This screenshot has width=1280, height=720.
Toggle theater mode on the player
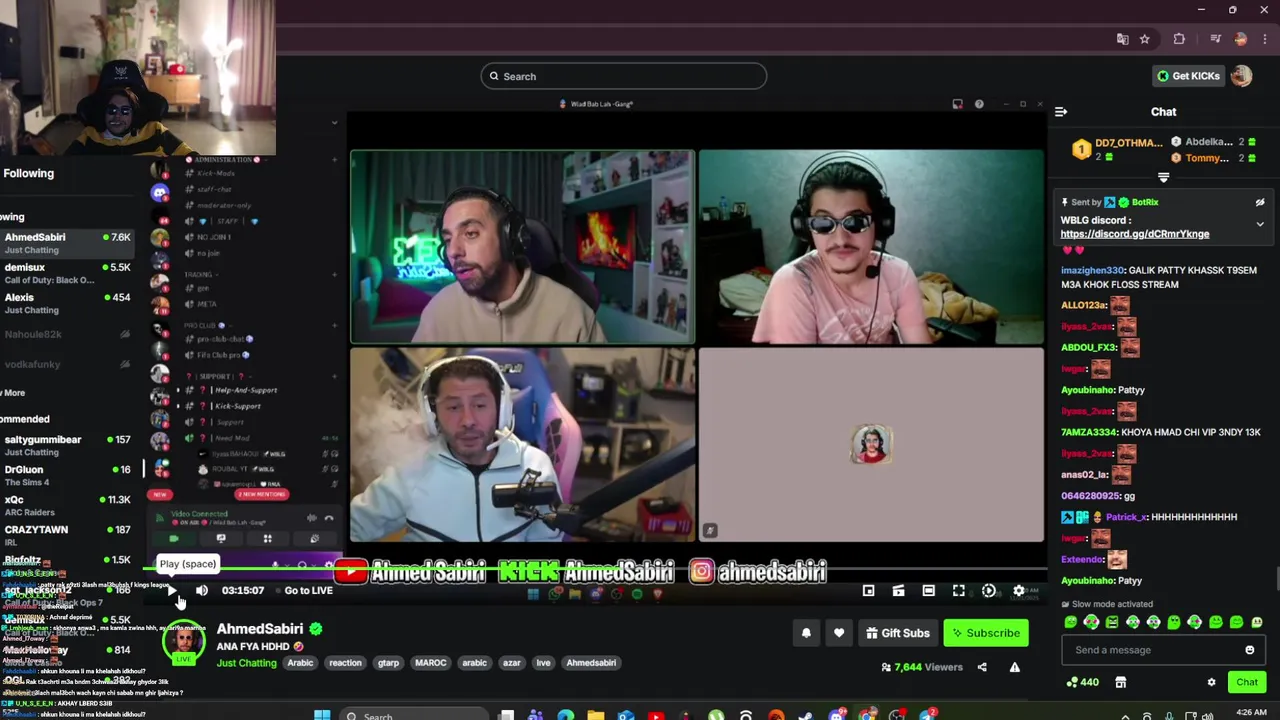(928, 591)
